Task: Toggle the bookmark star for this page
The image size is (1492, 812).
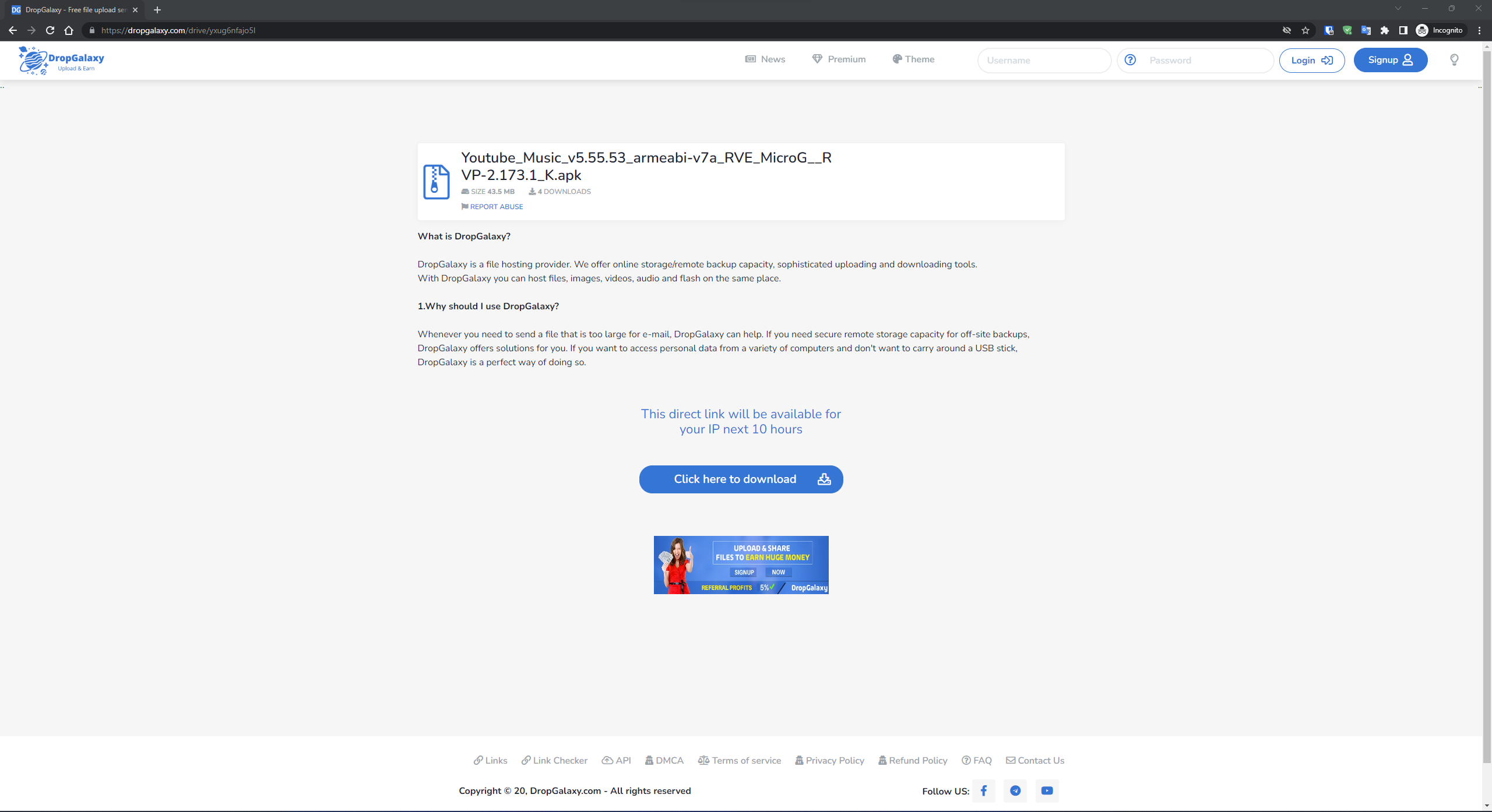Action: pyautogui.click(x=1305, y=30)
